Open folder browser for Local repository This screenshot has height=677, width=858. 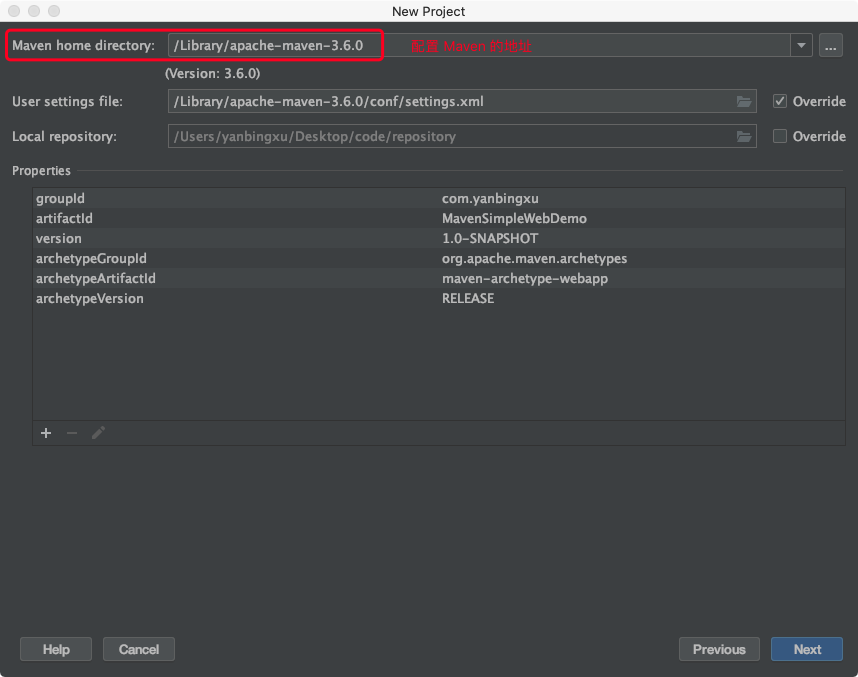coord(743,136)
